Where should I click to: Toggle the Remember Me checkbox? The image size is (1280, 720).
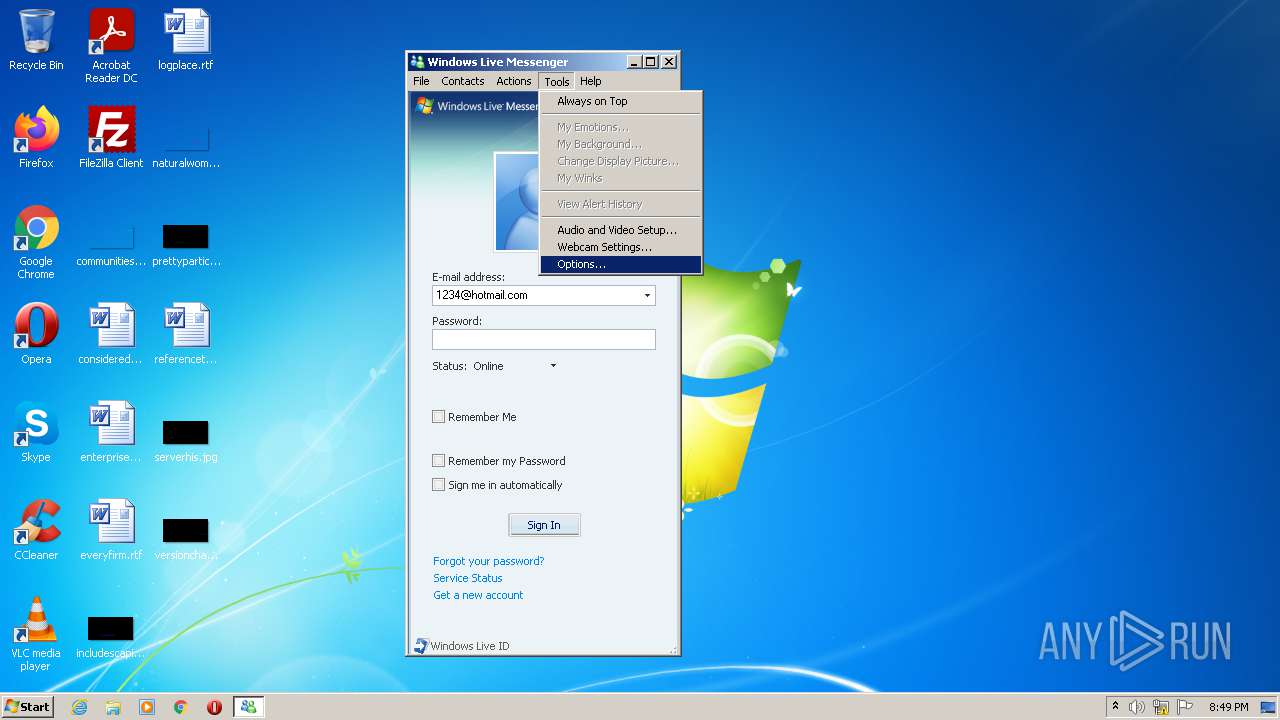pyautogui.click(x=438, y=417)
